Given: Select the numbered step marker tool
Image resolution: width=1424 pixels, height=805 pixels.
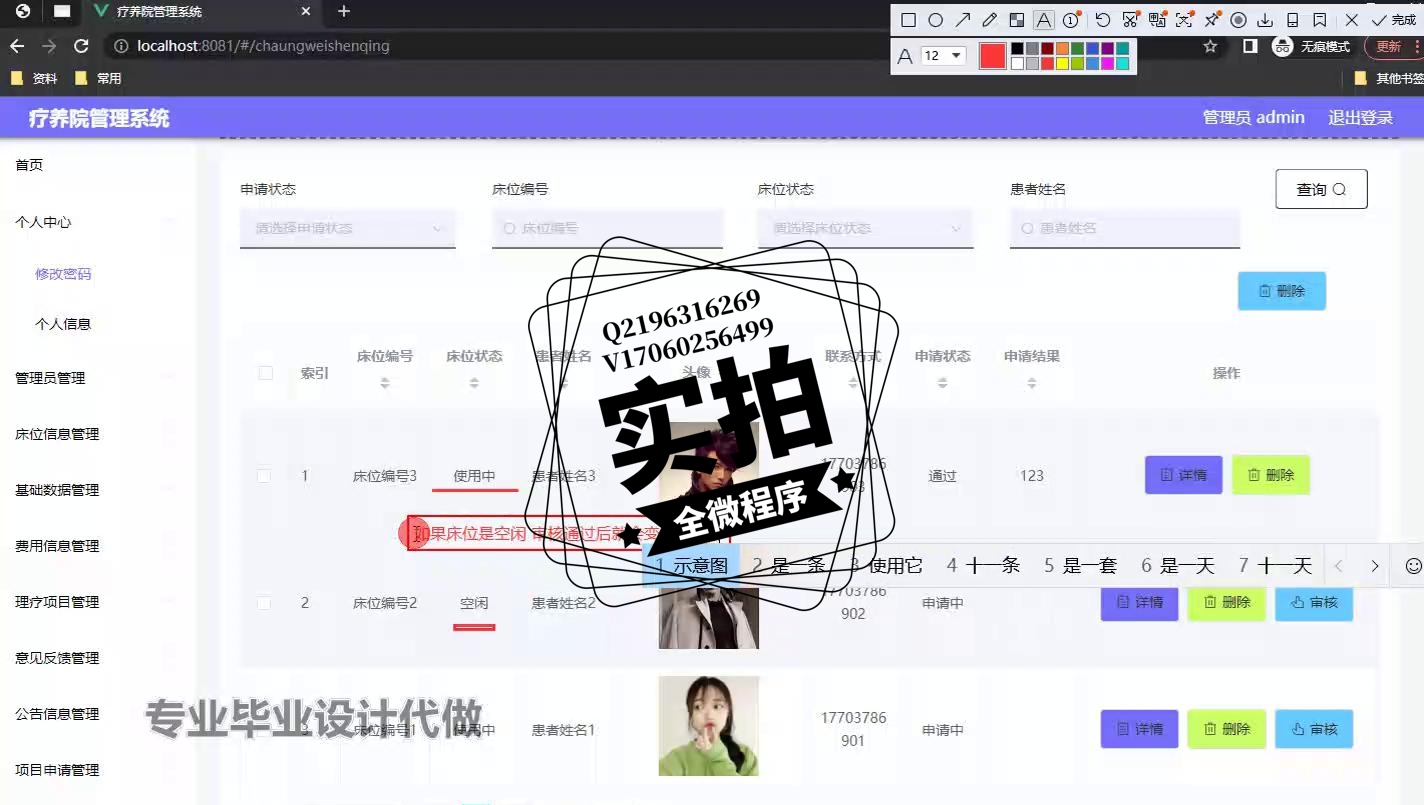Looking at the screenshot, I should 1071,20.
